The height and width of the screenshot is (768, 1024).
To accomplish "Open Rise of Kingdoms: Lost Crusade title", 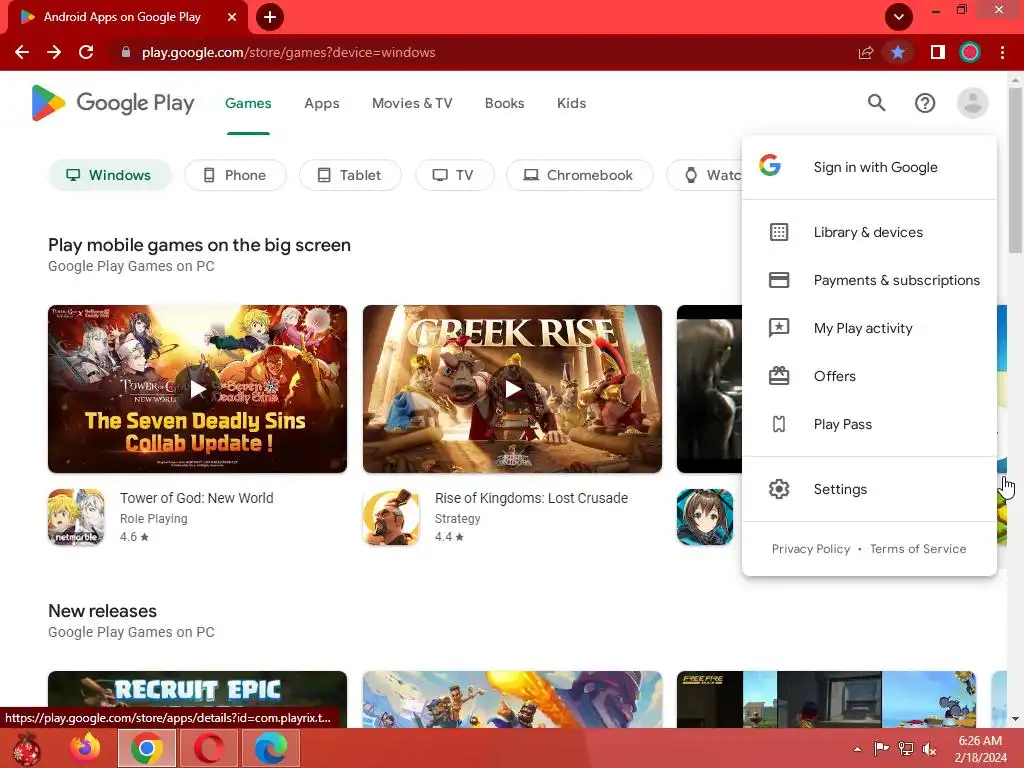I will tap(531, 498).
